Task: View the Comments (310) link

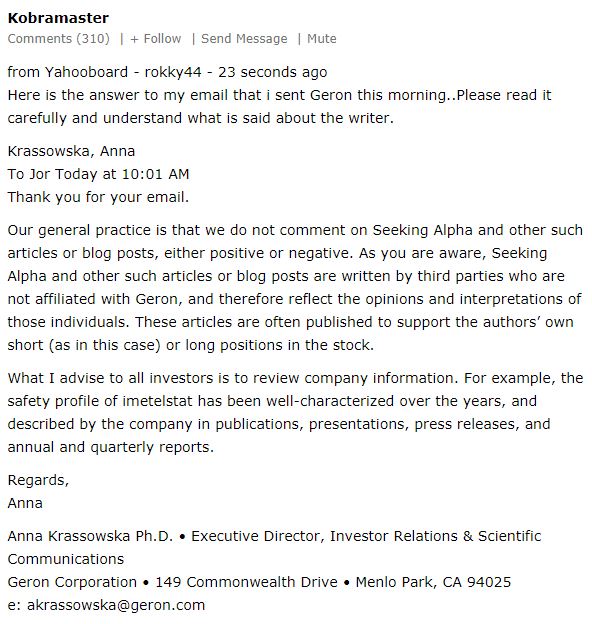Action: 58,39
